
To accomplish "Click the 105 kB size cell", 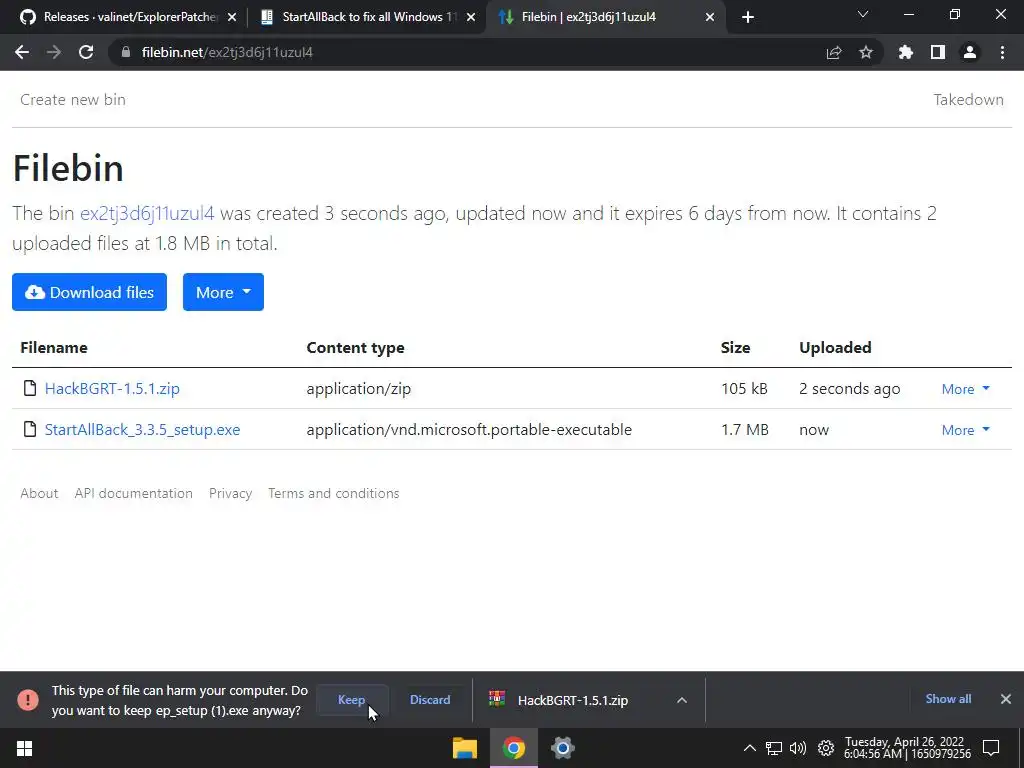I will 744,389.
